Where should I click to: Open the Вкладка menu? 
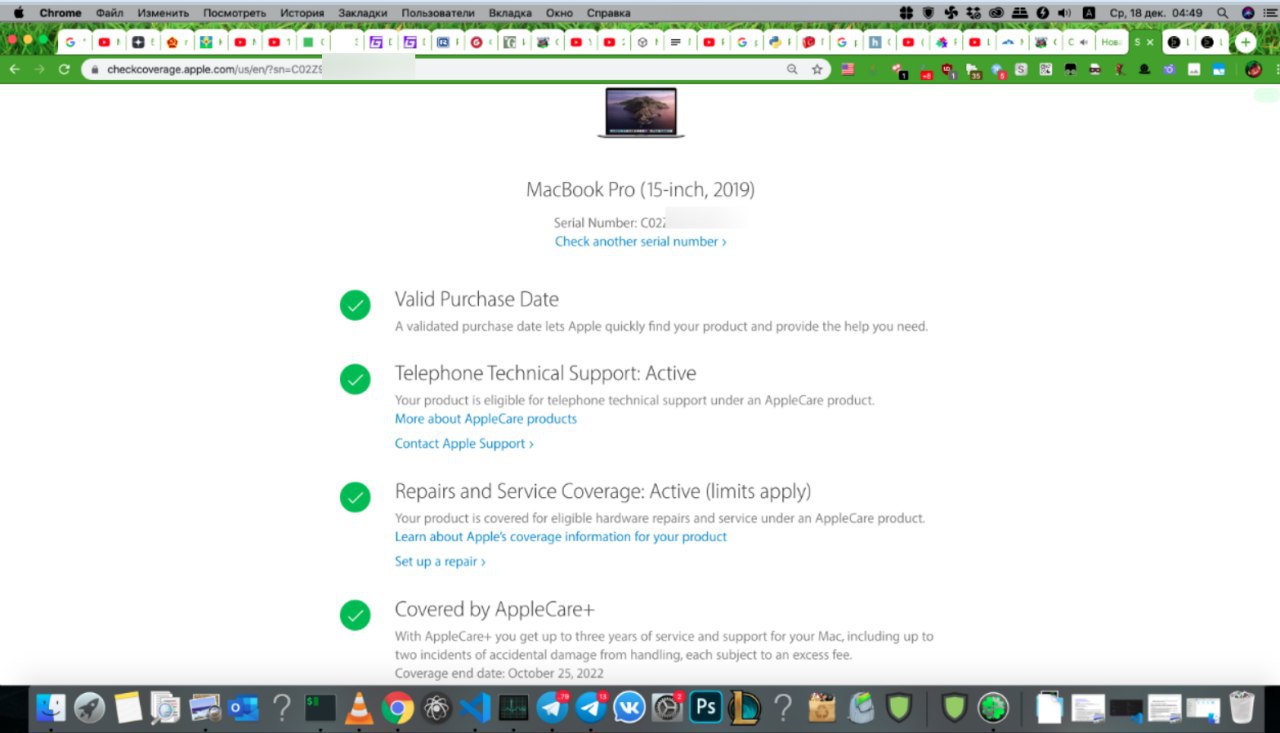[x=510, y=13]
